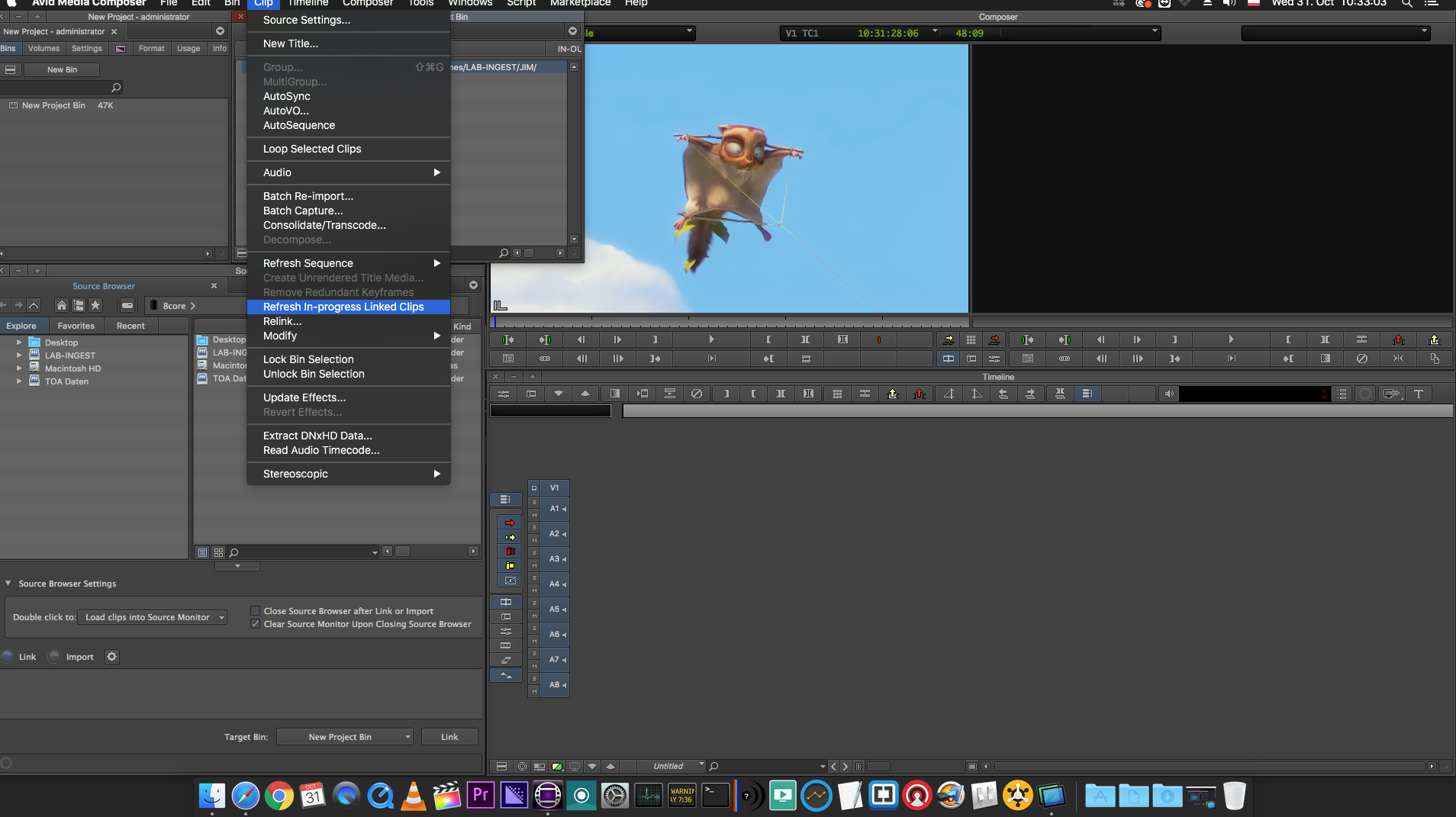
Task: Click the timeline horizontal scrollbar at bottom
Action: pyautogui.click(x=1210, y=767)
